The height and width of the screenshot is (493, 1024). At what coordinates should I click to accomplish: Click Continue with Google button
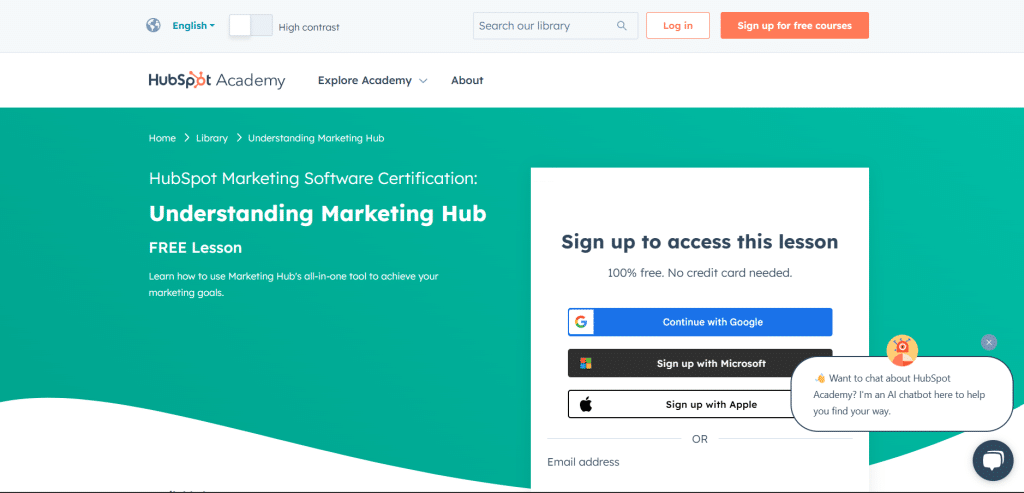(x=700, y=322)
